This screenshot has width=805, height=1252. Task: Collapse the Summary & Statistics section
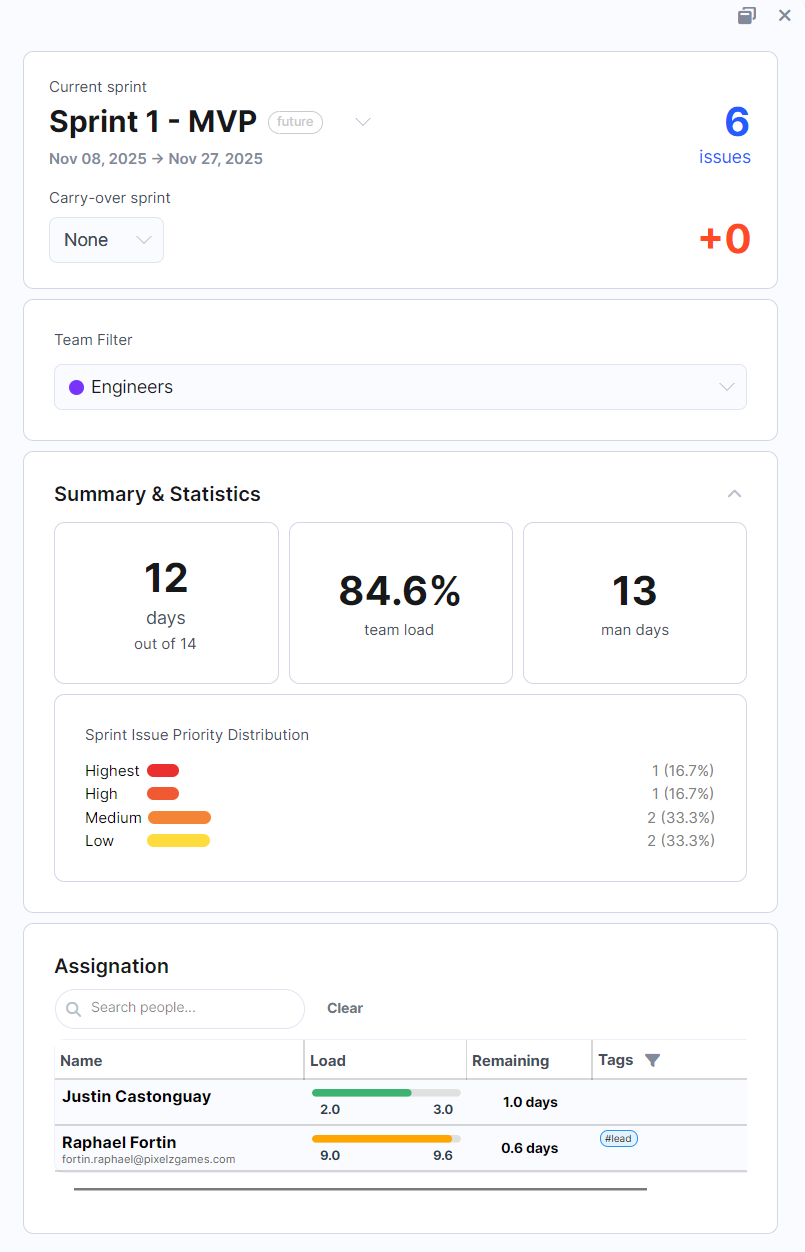[734, 494]
